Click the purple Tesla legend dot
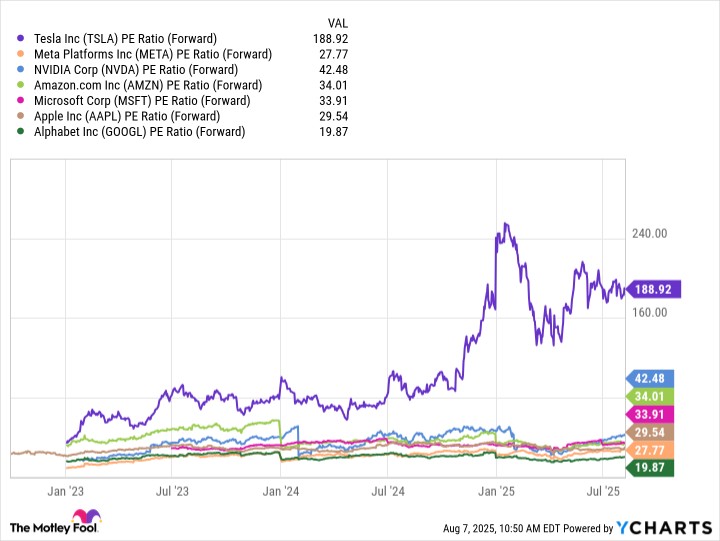 20,39
